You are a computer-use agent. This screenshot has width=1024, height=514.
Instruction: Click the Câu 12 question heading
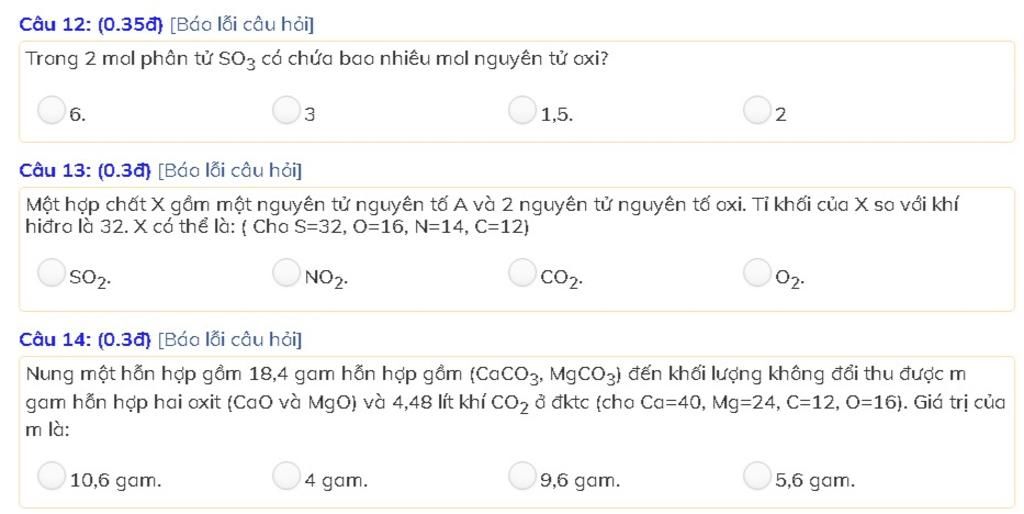[x=91, y=25]
